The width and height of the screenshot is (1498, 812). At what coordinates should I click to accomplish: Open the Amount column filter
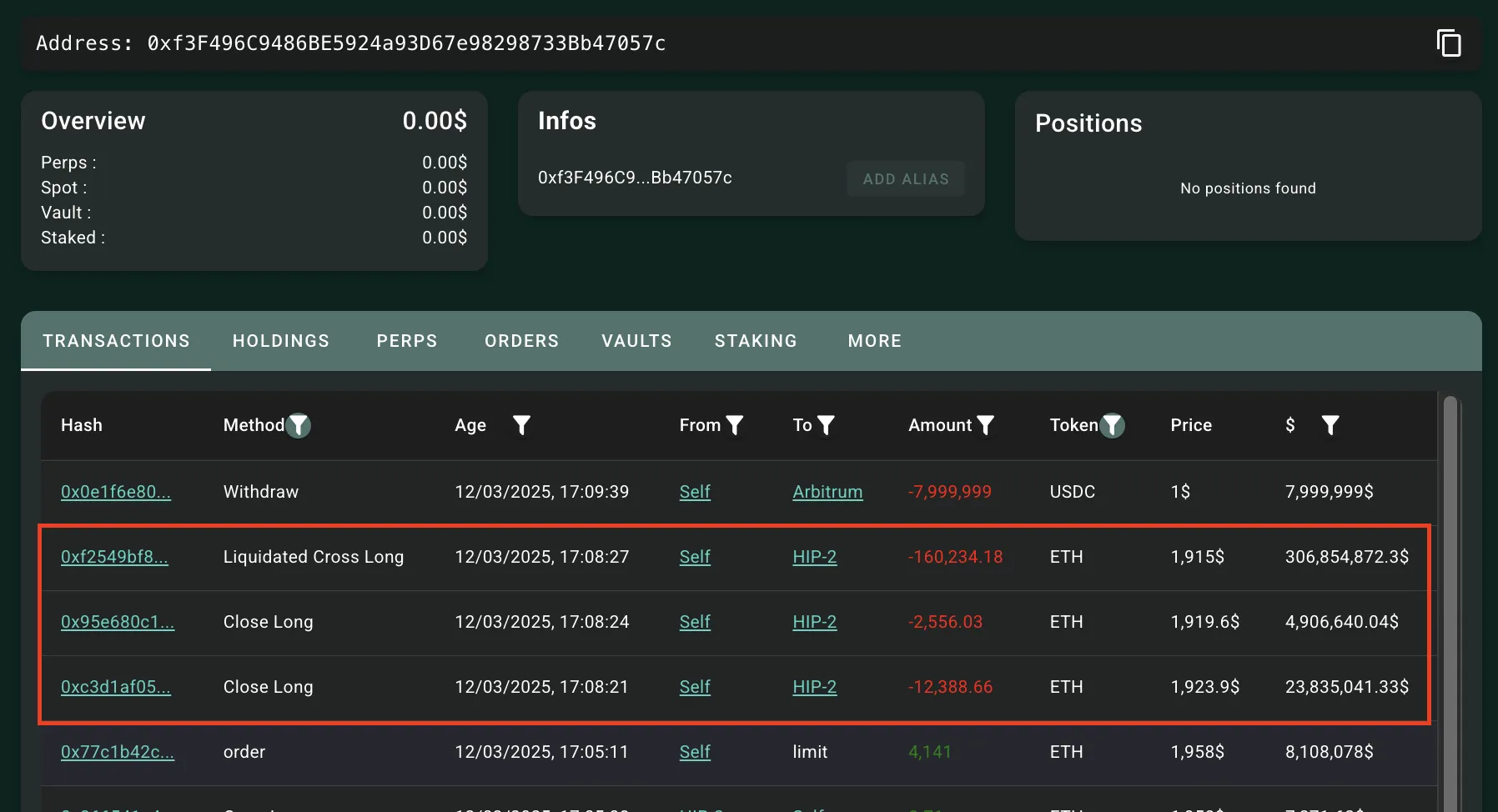pyautogui.click(x=985, y=425)
